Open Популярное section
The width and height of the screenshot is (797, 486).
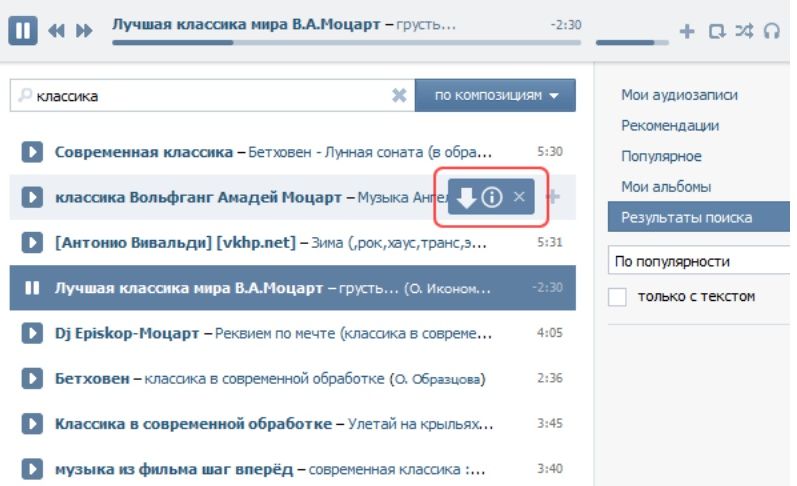click(661, 156)
